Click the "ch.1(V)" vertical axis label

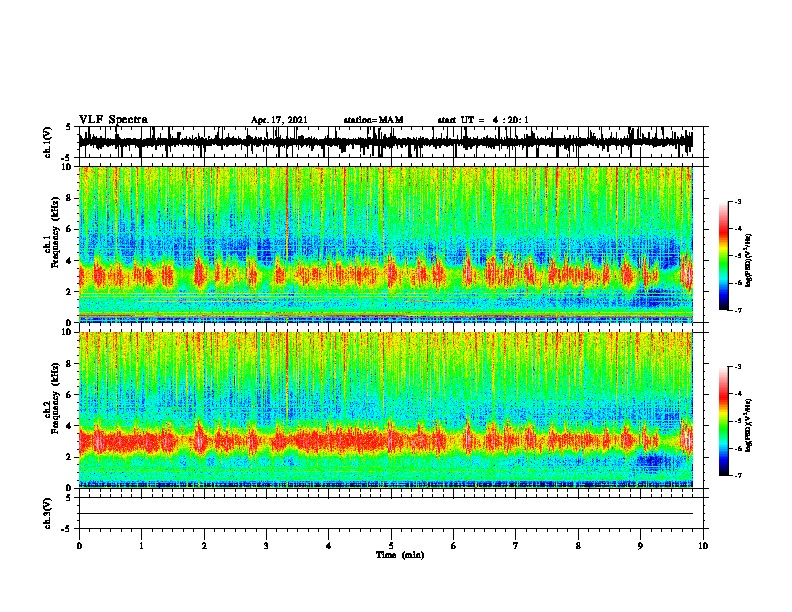[48, 142]
